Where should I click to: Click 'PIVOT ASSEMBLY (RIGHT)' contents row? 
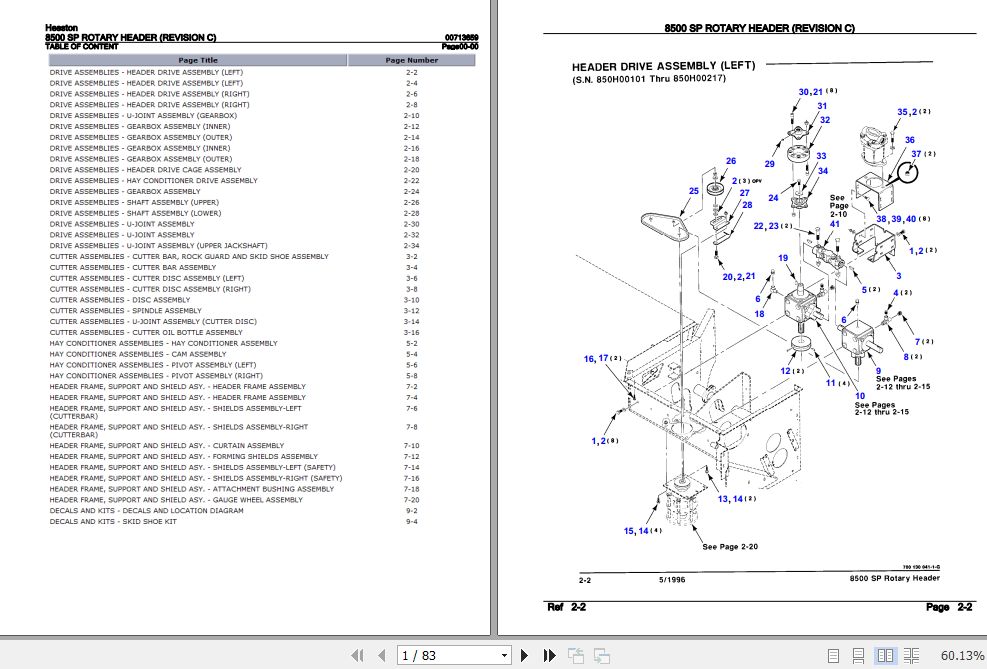click(262, 376)
